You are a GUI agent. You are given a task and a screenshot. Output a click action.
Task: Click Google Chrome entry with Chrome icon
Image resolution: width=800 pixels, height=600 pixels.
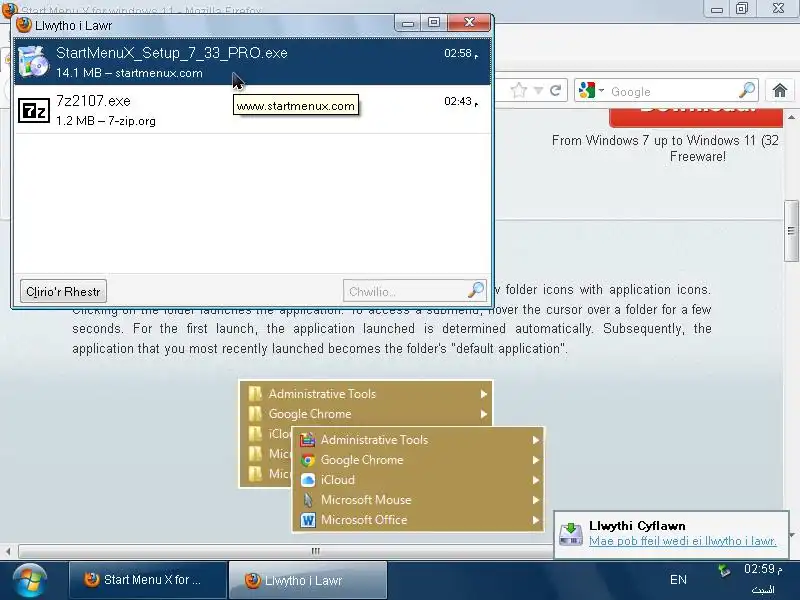(x=418, y=460)
